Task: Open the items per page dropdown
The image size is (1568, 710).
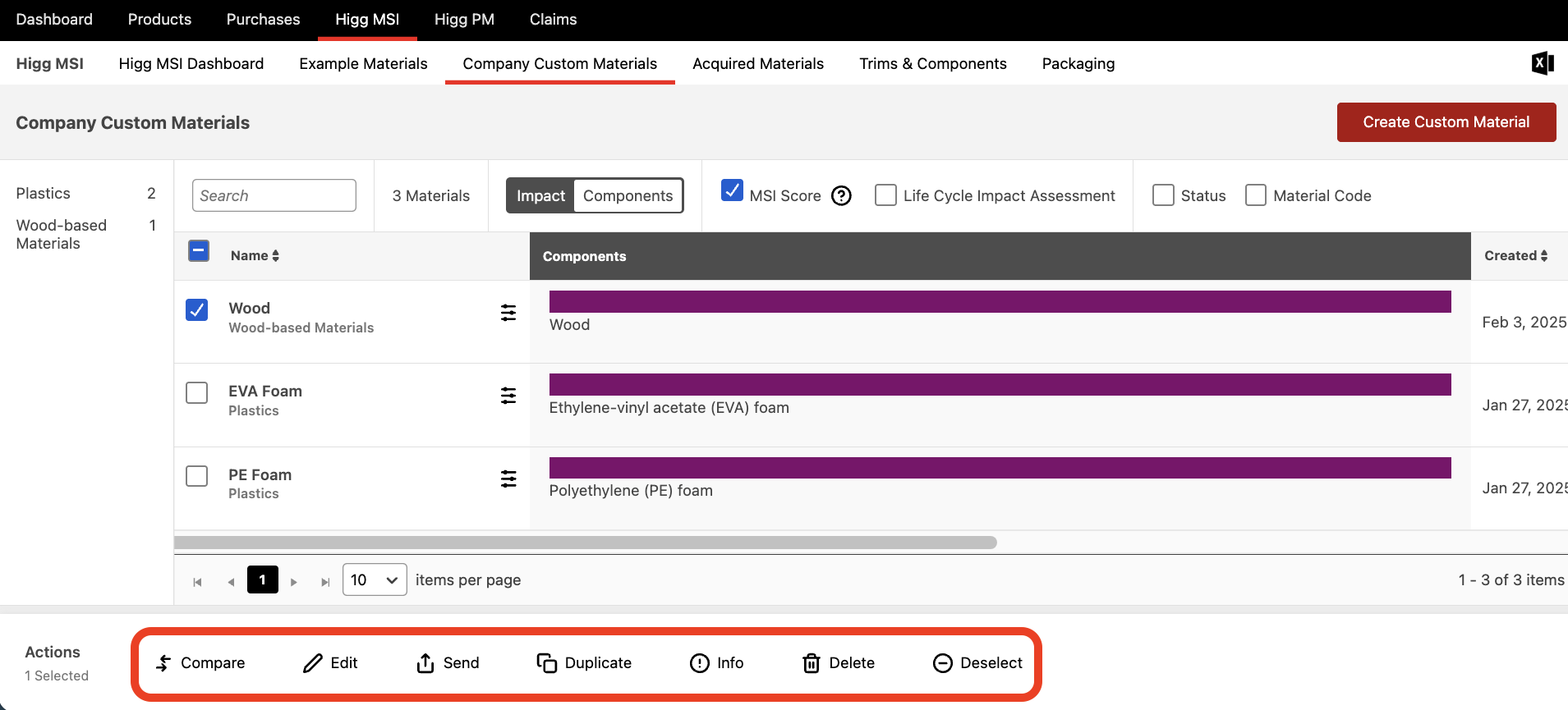Action: (375, 579)
